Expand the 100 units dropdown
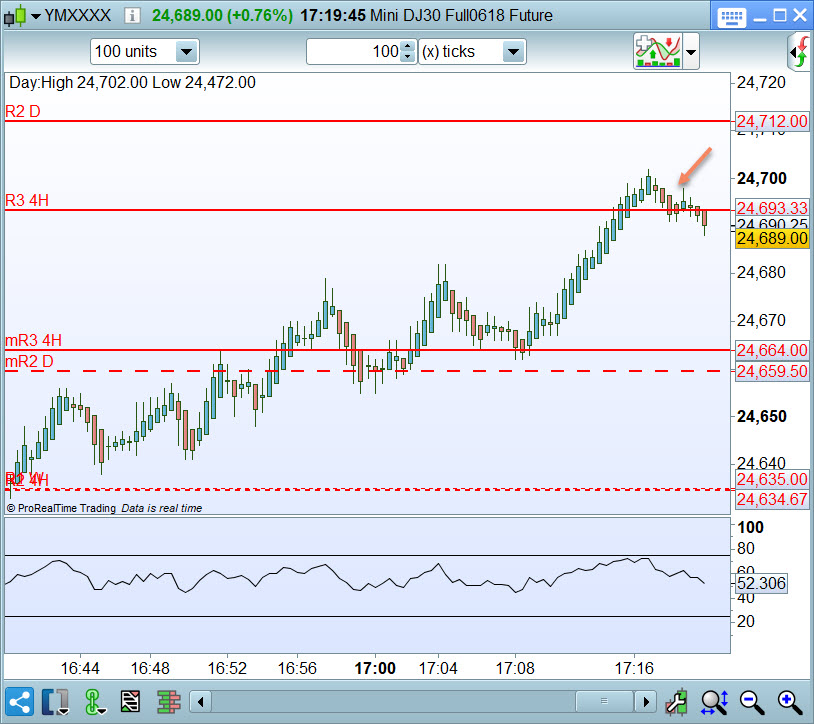The height and width of the screenshot is (724, 814). coord(144,51)
